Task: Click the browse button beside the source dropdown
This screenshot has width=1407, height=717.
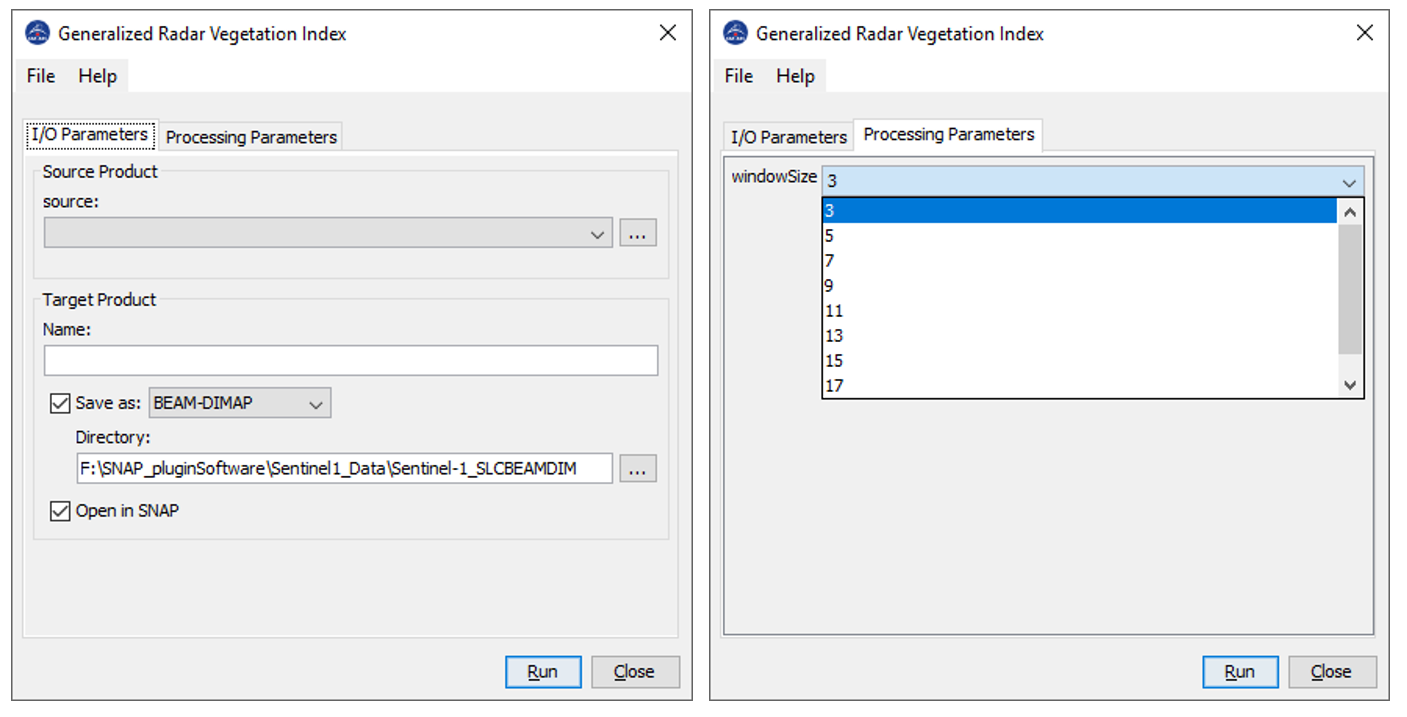Action: [x=638, y=233]
